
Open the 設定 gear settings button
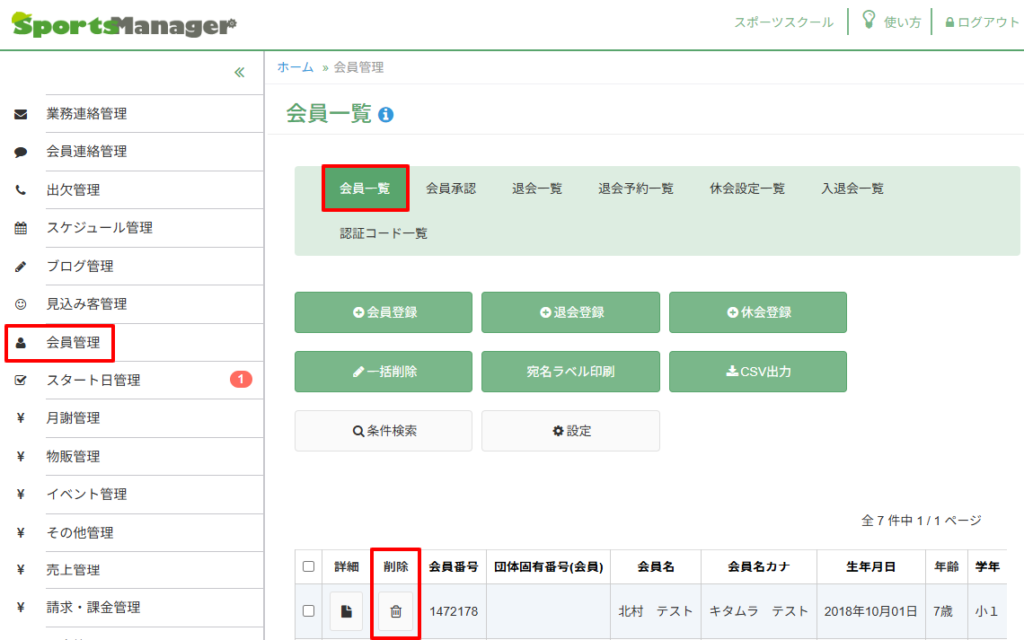(571, 431)
